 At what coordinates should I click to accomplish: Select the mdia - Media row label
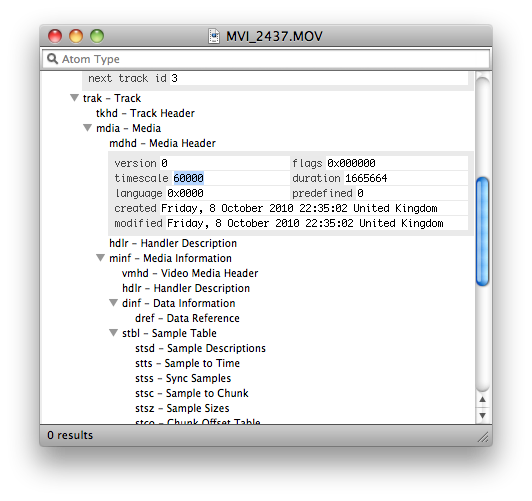click(128, 128)
